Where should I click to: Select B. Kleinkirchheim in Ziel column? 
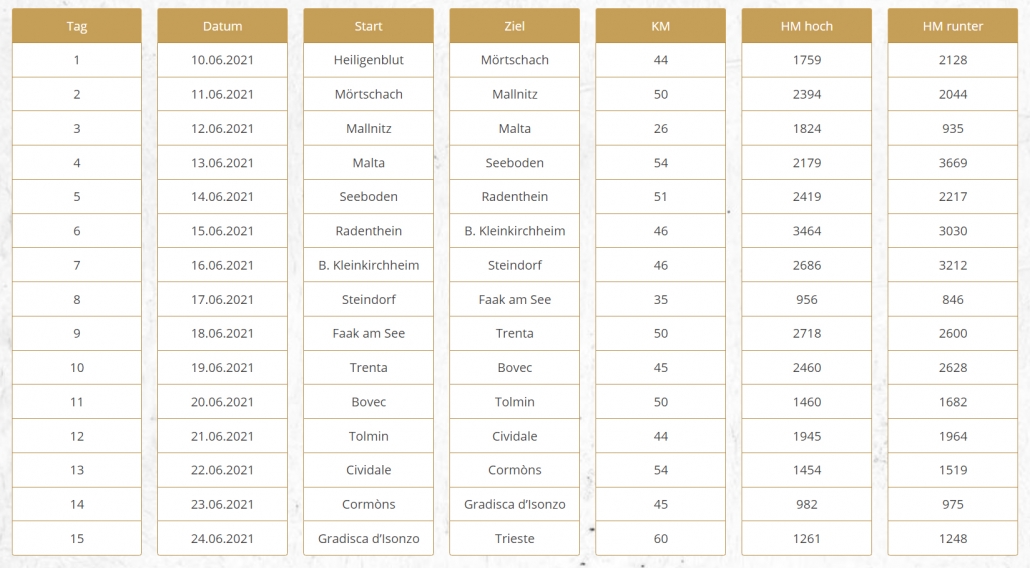514,231
